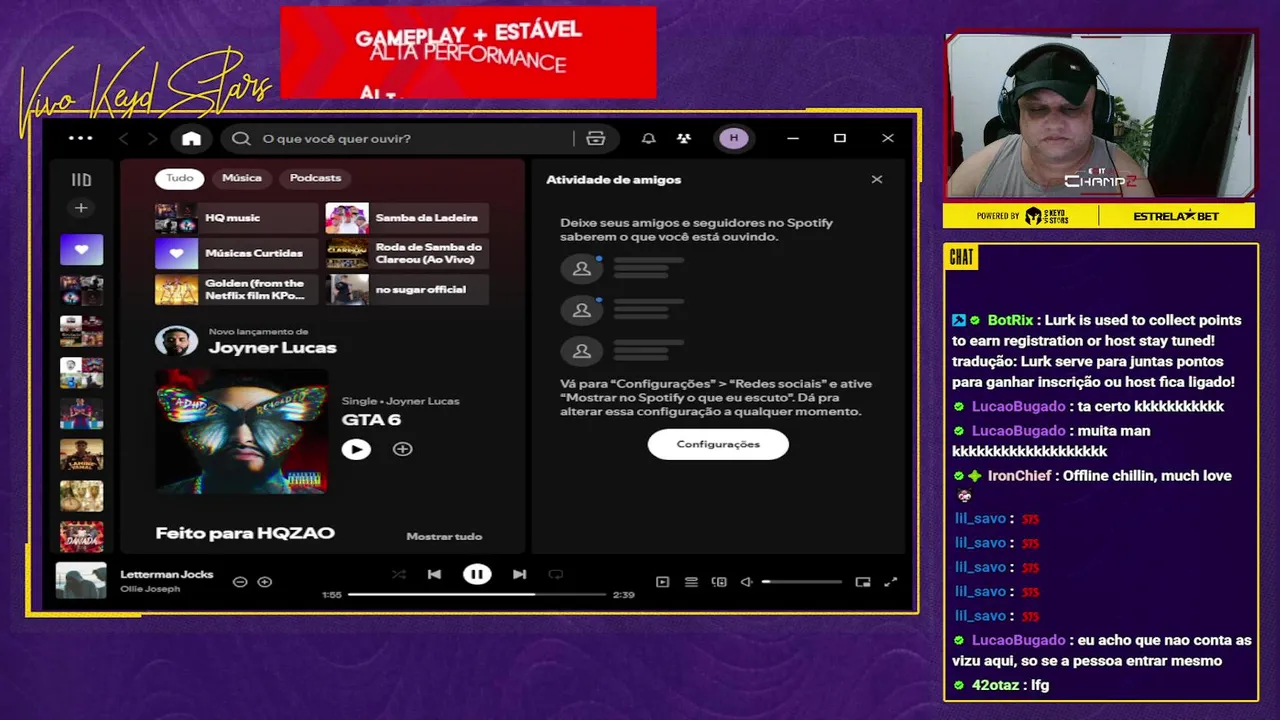1280x720 pixels.
Task: Add Letterman Jocks to Liked Songs
Action: tap(265, 582)
